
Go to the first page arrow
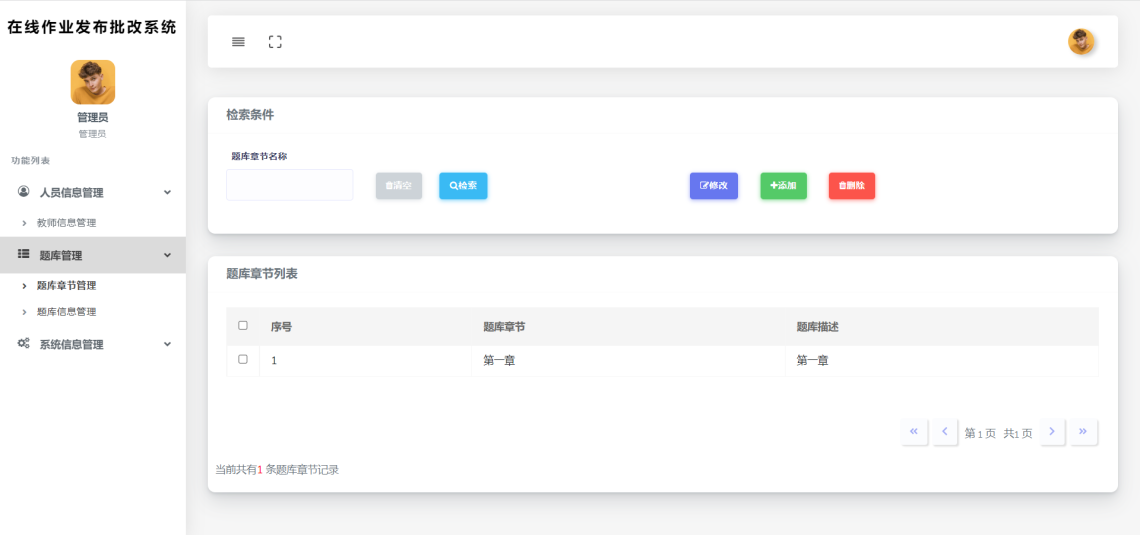tap(914, 432)
